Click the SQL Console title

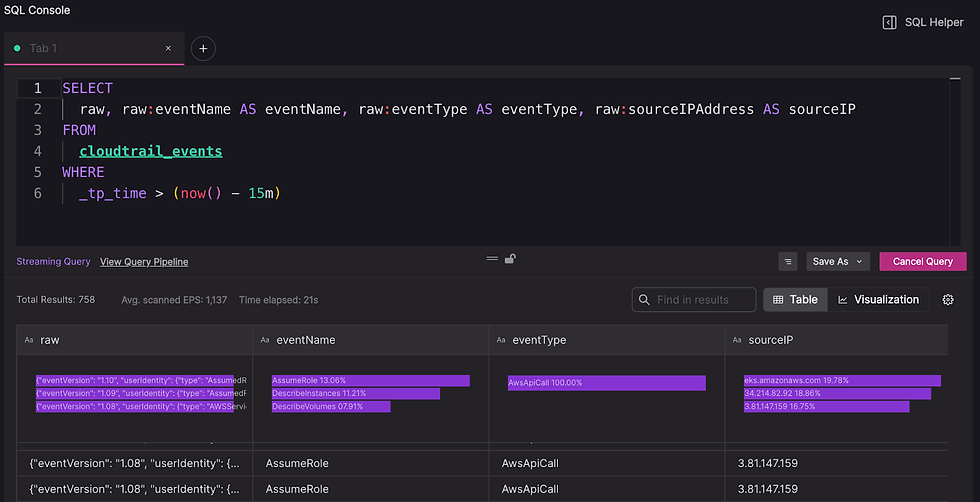[x=37, y=10]
